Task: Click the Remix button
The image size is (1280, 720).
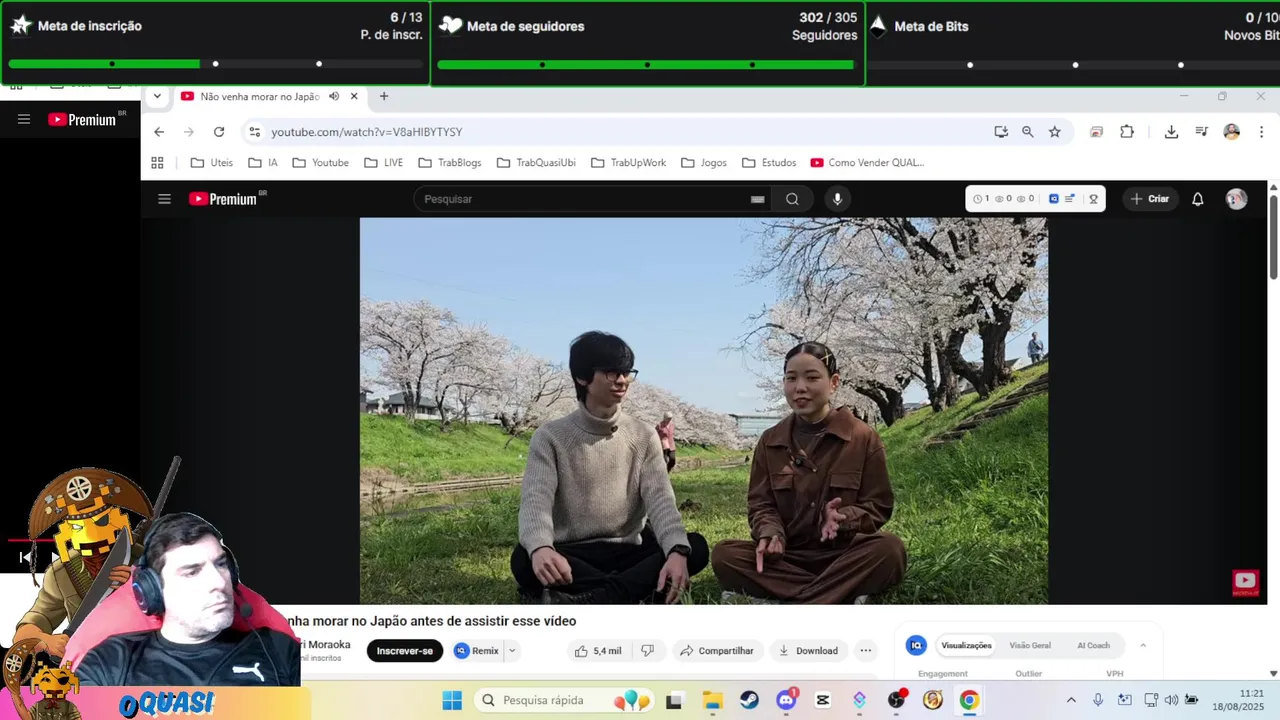Action: 477,651
